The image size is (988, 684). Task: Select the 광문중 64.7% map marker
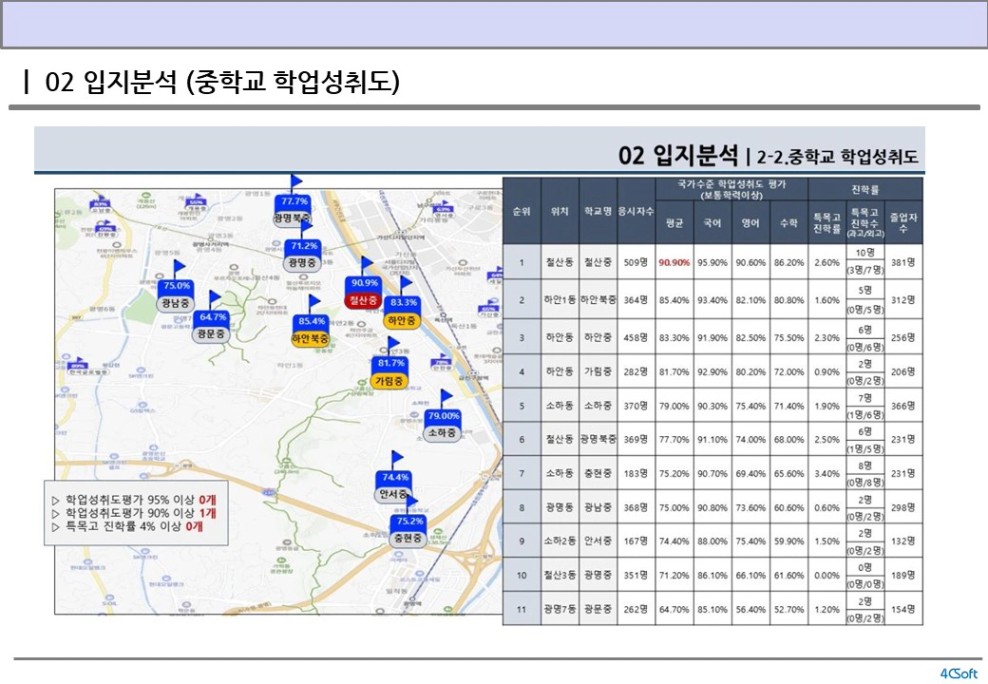(211, 317)
